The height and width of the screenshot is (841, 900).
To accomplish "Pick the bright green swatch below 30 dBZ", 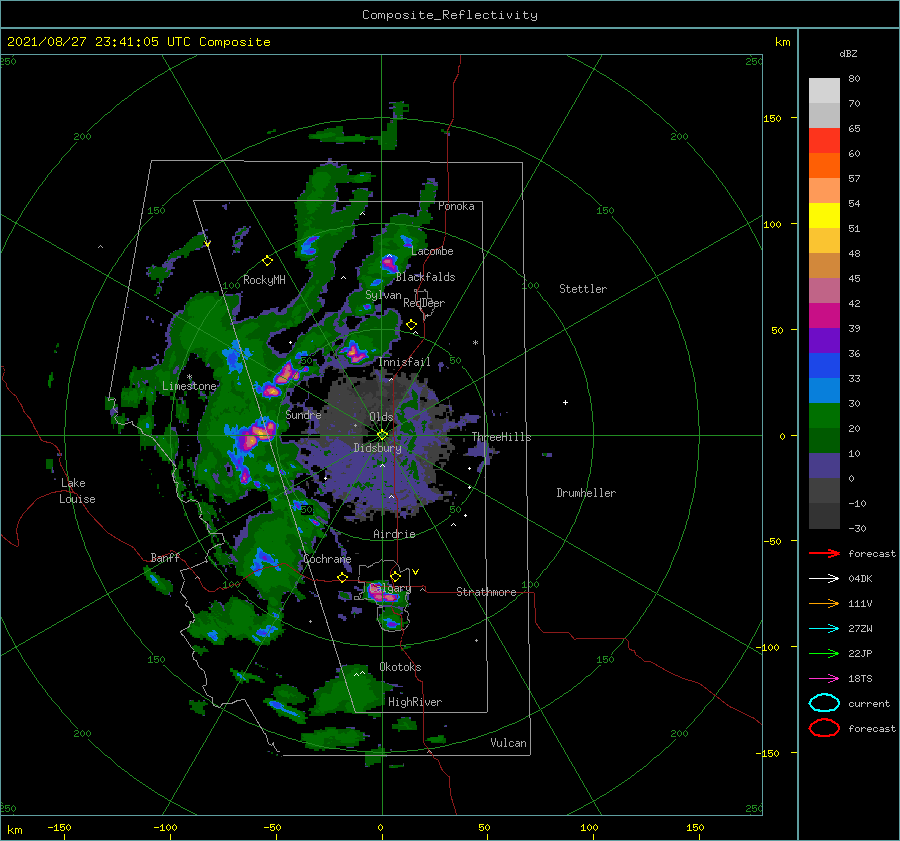I will 824,415.
